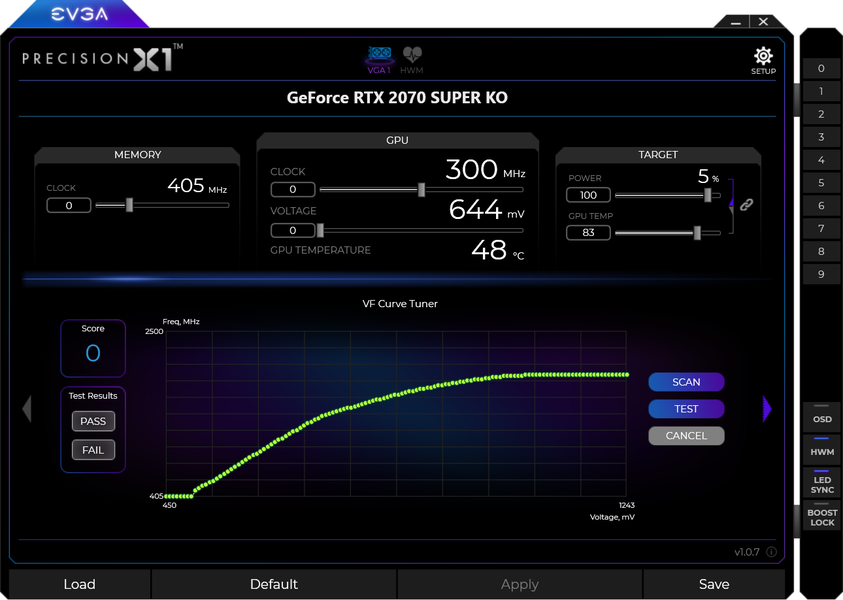Screen dimensions: 843x600
Task: Select the VGA 1 graphics card icon
Action: [x=379, y=60]
